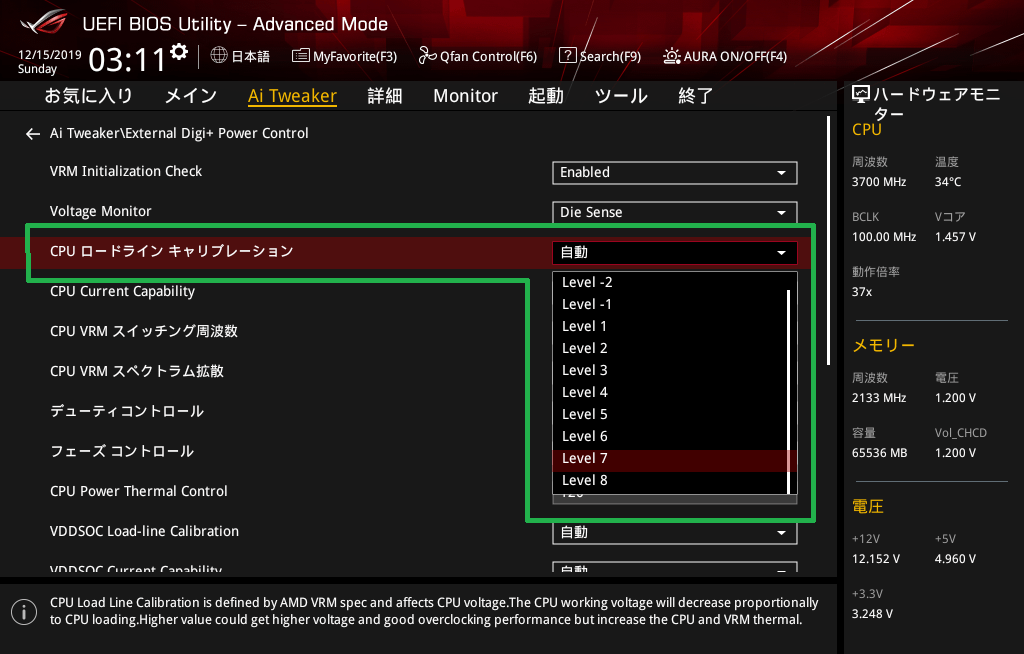Select CPU VRM スペクトラム拡散 setting

tap(136, 371)
